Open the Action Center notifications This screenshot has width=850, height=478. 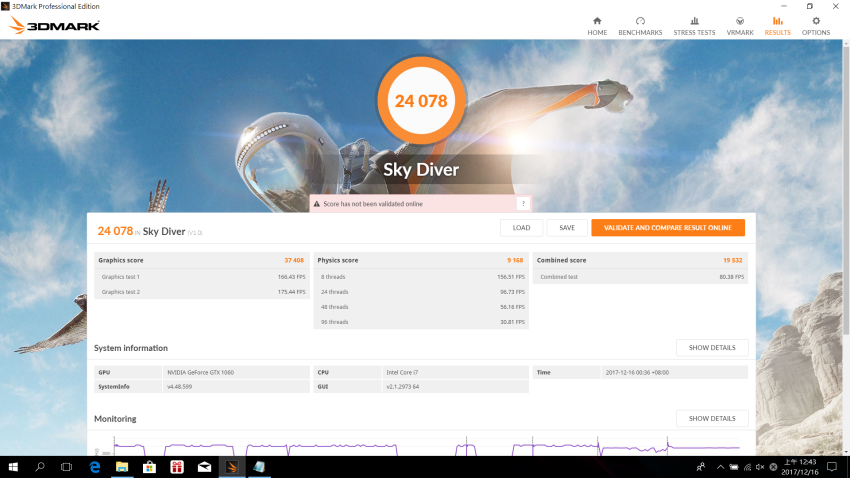[832, 467]
